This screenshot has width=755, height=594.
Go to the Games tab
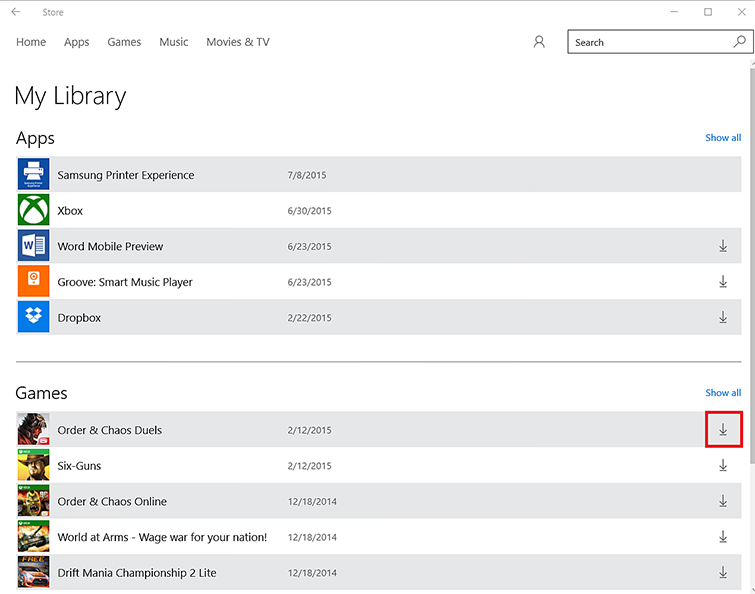tap(124, 42)
